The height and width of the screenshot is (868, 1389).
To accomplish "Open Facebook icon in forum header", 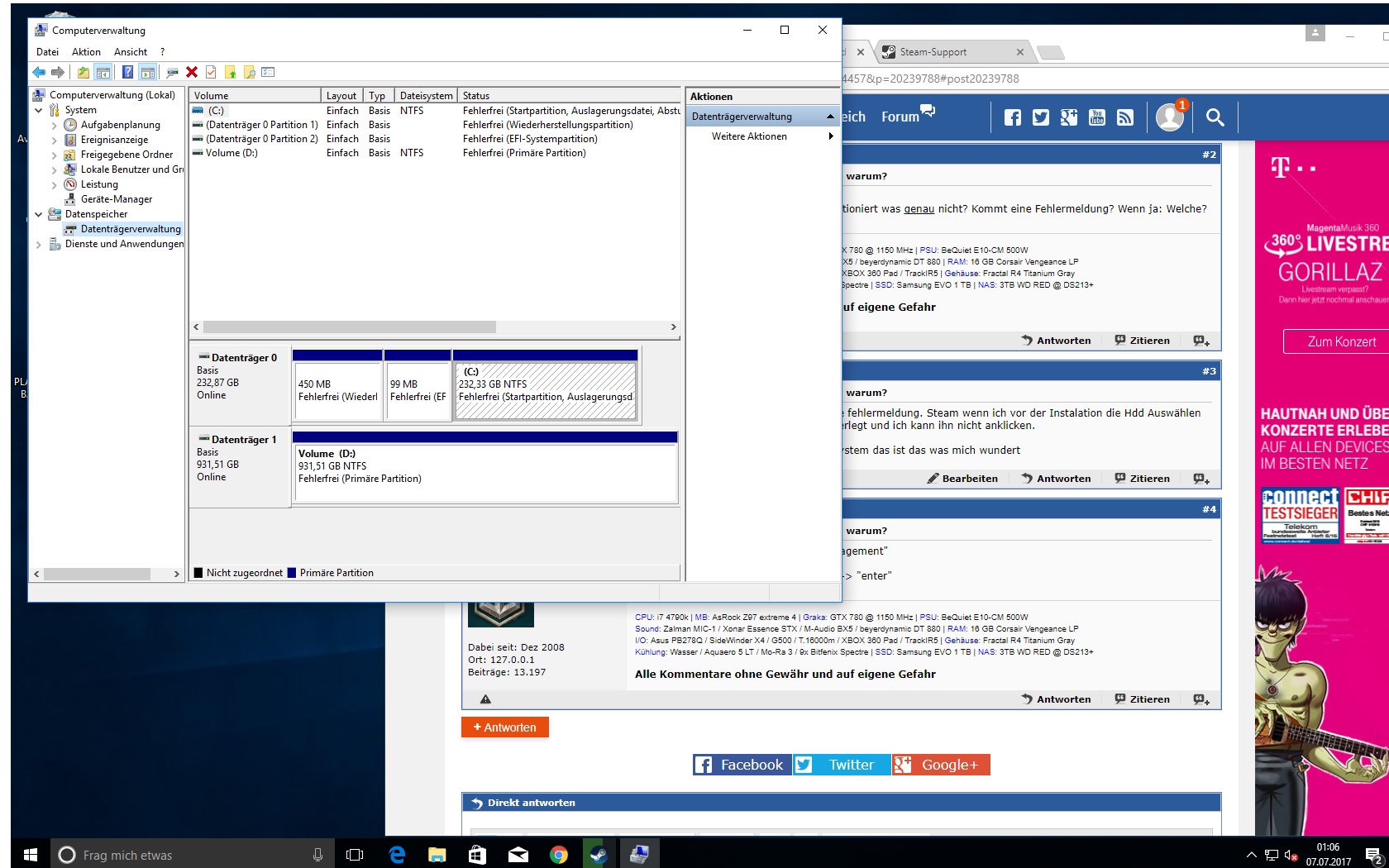I will tap(1013, 117).
